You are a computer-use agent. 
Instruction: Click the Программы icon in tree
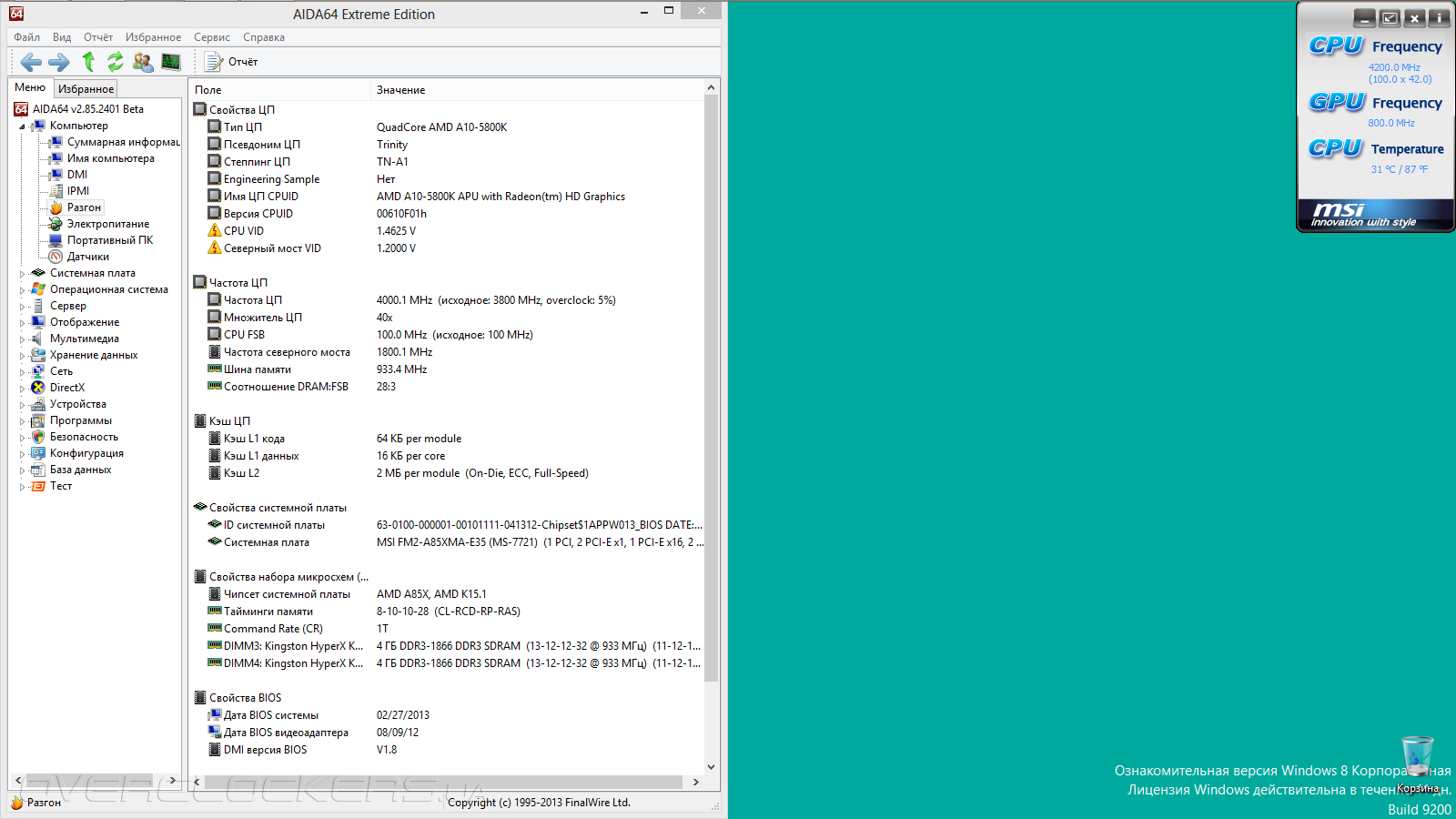click(x=38, y=420)
